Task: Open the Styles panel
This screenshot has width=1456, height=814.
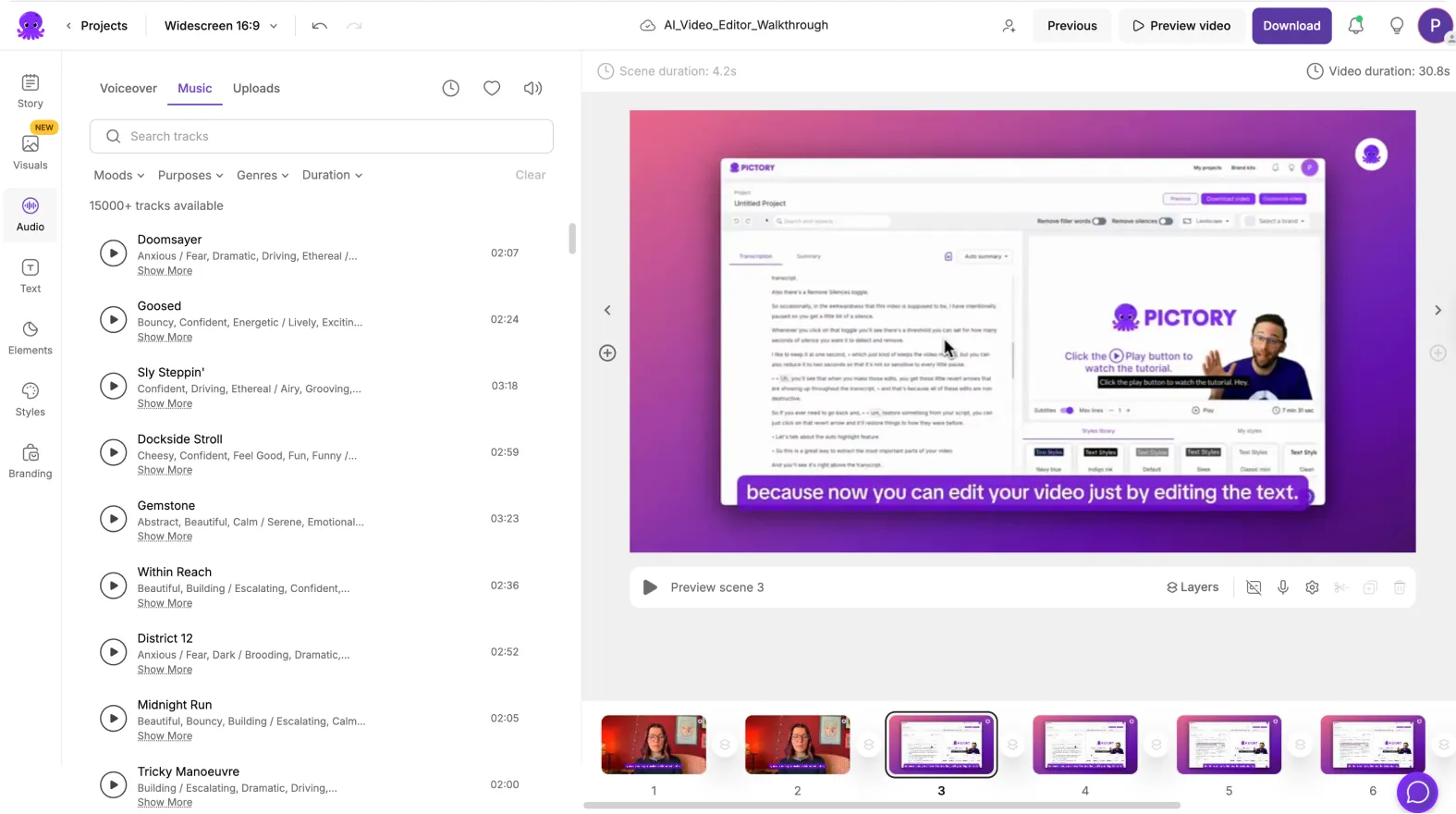Action: [31, 400]
